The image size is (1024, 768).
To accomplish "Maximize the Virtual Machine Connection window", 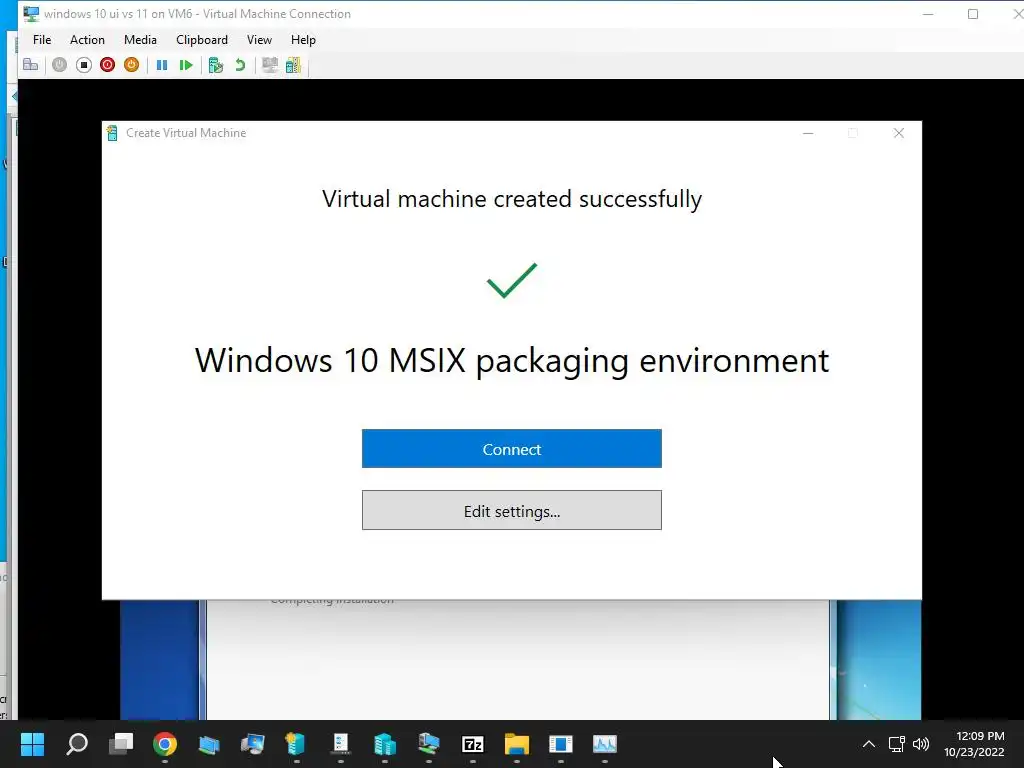I will [973, 14].
